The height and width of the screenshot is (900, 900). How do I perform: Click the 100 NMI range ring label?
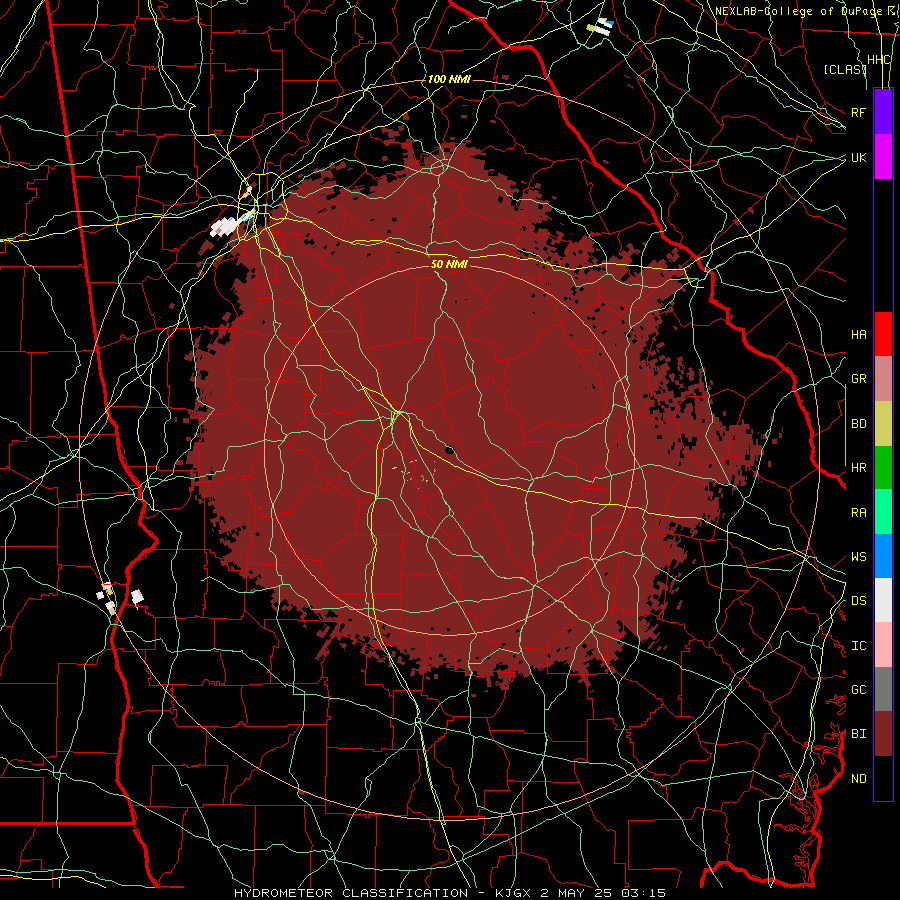click(x=449, y=79)
